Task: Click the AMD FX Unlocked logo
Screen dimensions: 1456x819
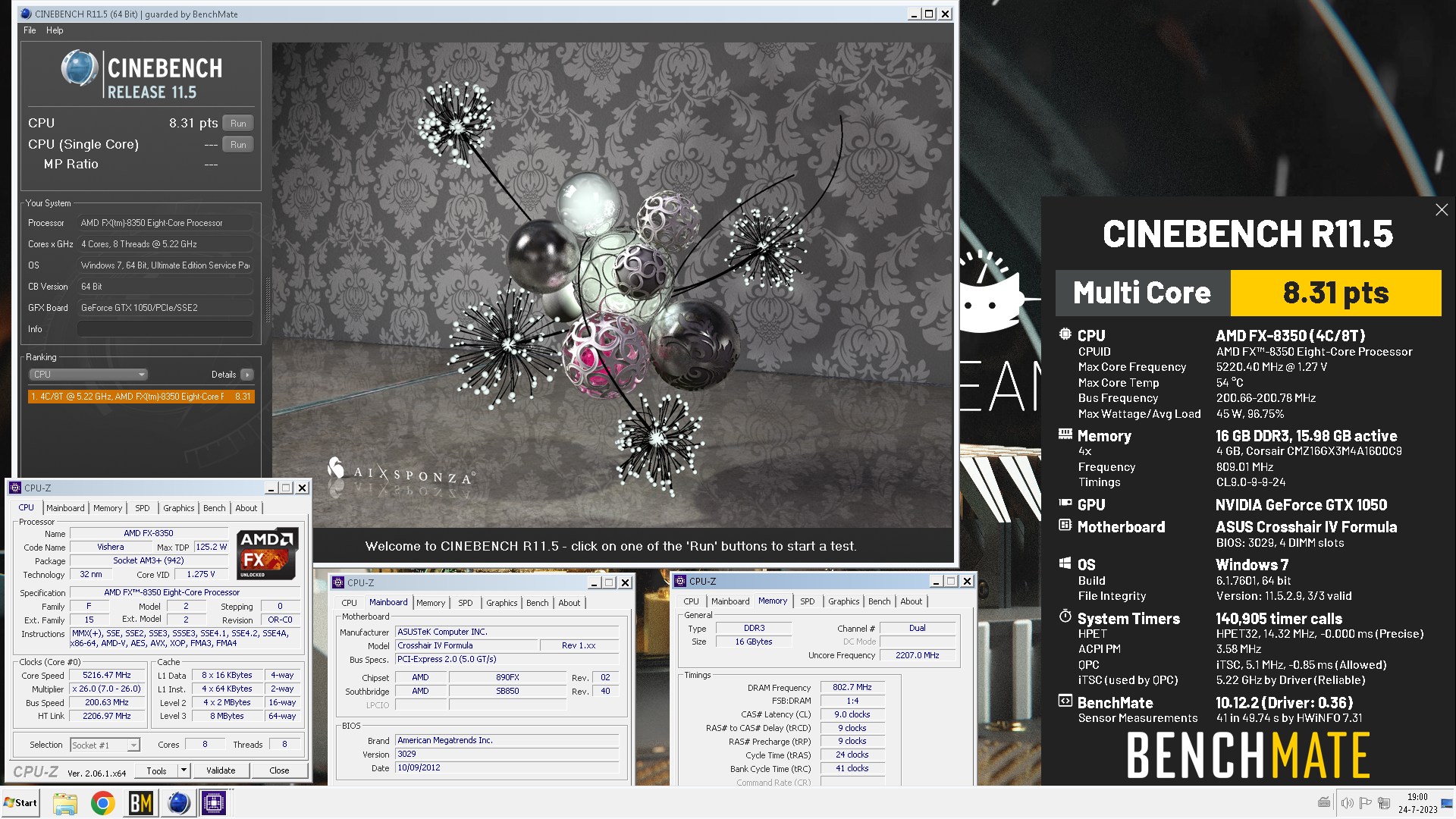Action: (x=268, y=554)
